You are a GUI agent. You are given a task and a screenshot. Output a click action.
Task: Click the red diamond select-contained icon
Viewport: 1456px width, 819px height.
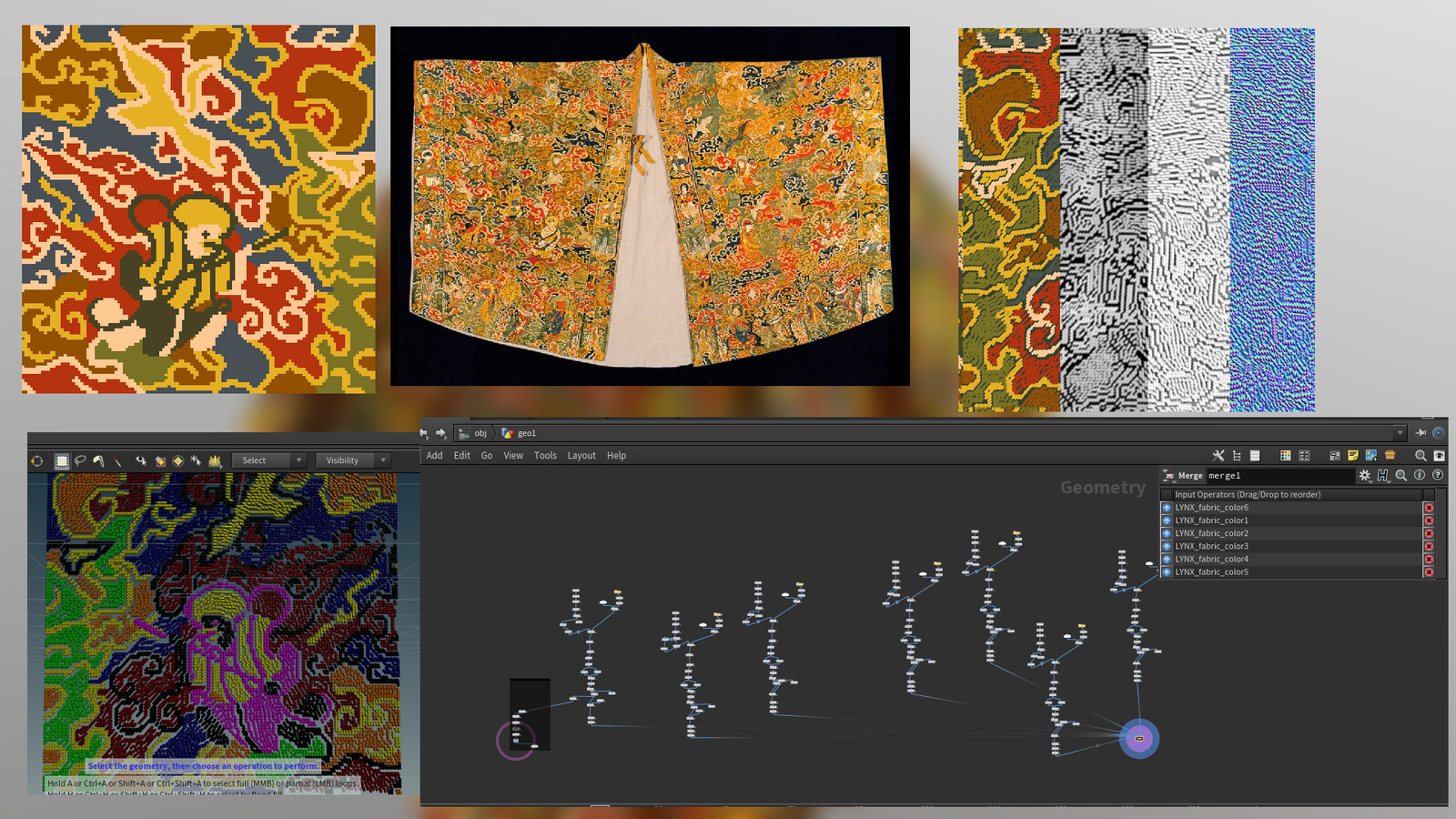coord(160,460)
